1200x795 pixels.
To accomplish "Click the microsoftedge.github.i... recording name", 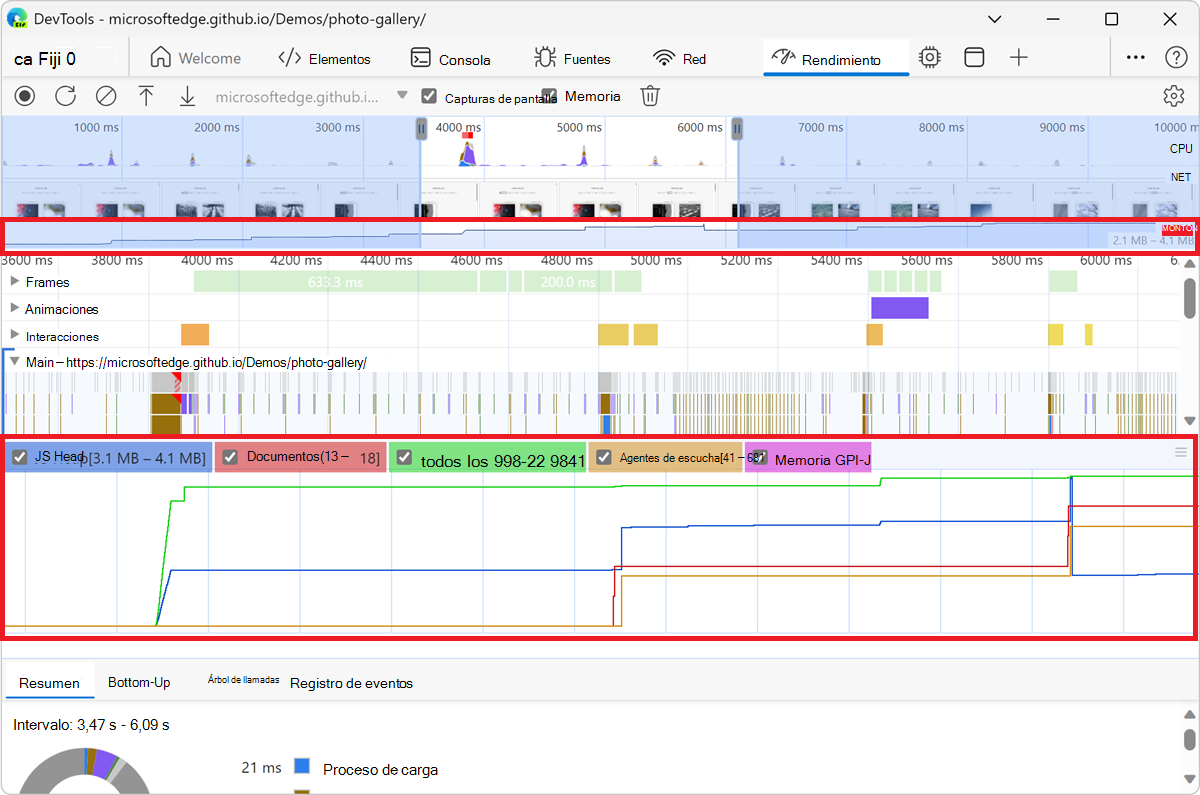I will pyautogui.click(x=298, y=97).
